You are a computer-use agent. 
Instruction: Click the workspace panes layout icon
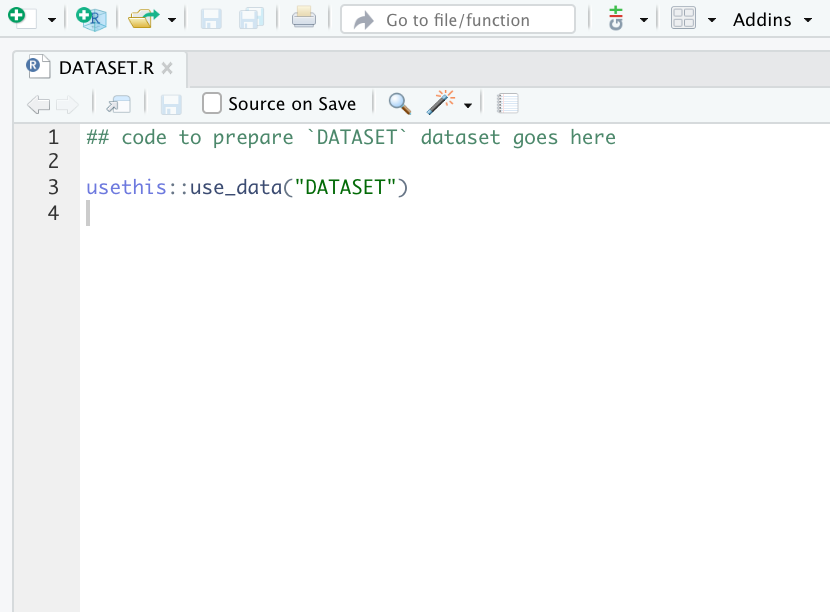(683, 19)
